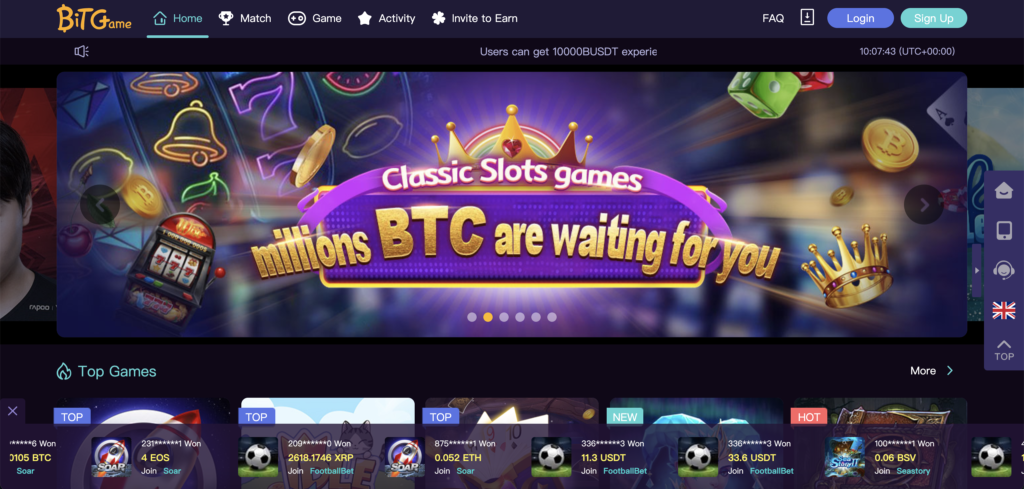Open the Match menu item
1024x489 pixels.
245,18
